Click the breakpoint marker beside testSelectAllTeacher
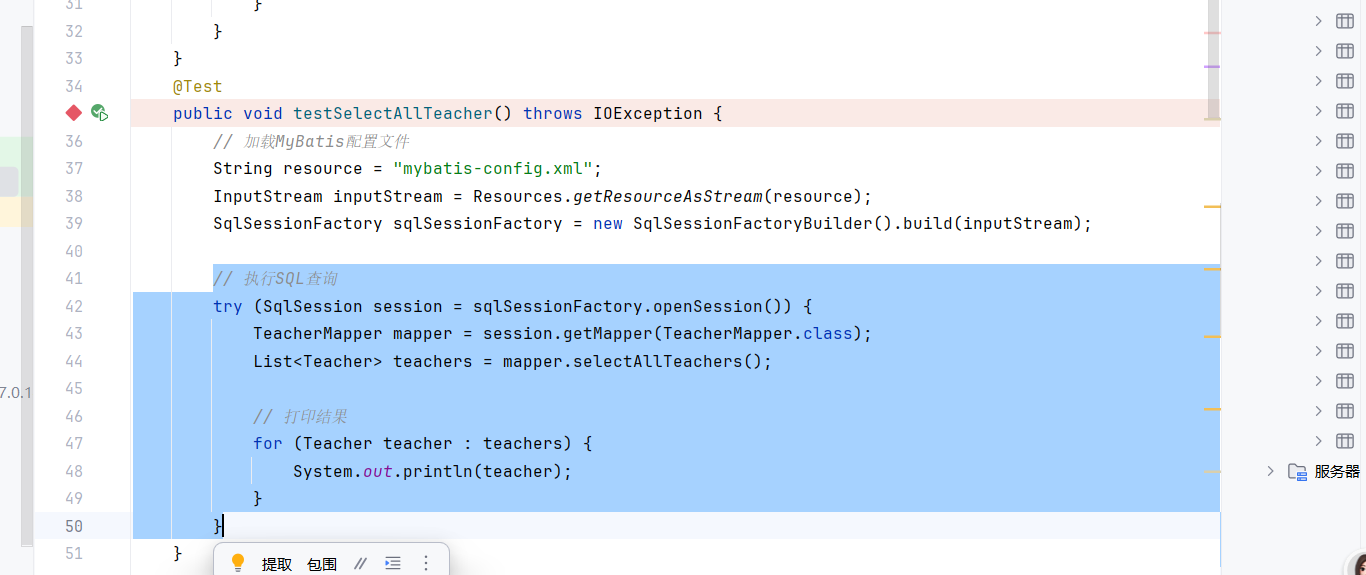This screenshot has width=1366, height=575. 73,113
